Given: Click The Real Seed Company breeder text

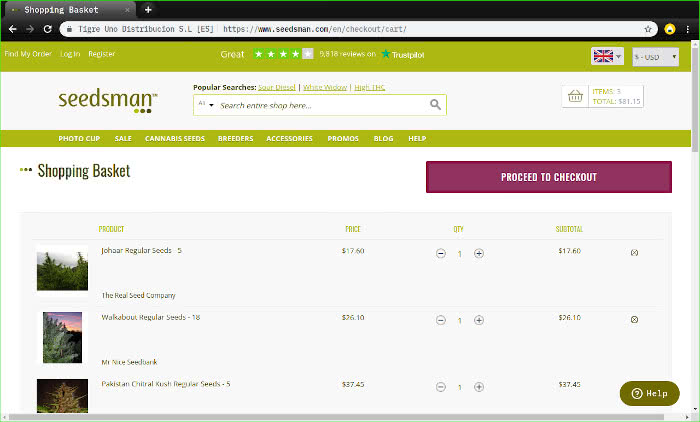Looking at the screenshot, I should [138, 295].
